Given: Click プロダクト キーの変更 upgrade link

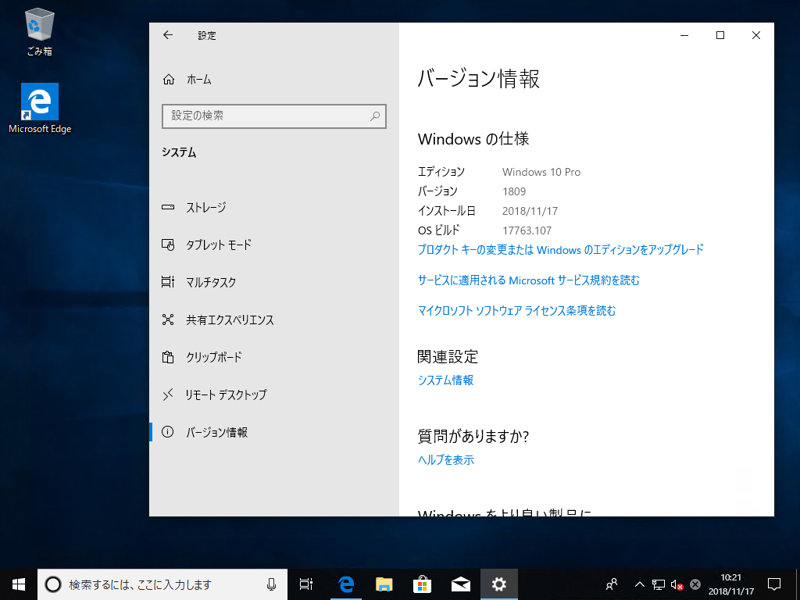Looking at the screenshot, I should 561,250.
